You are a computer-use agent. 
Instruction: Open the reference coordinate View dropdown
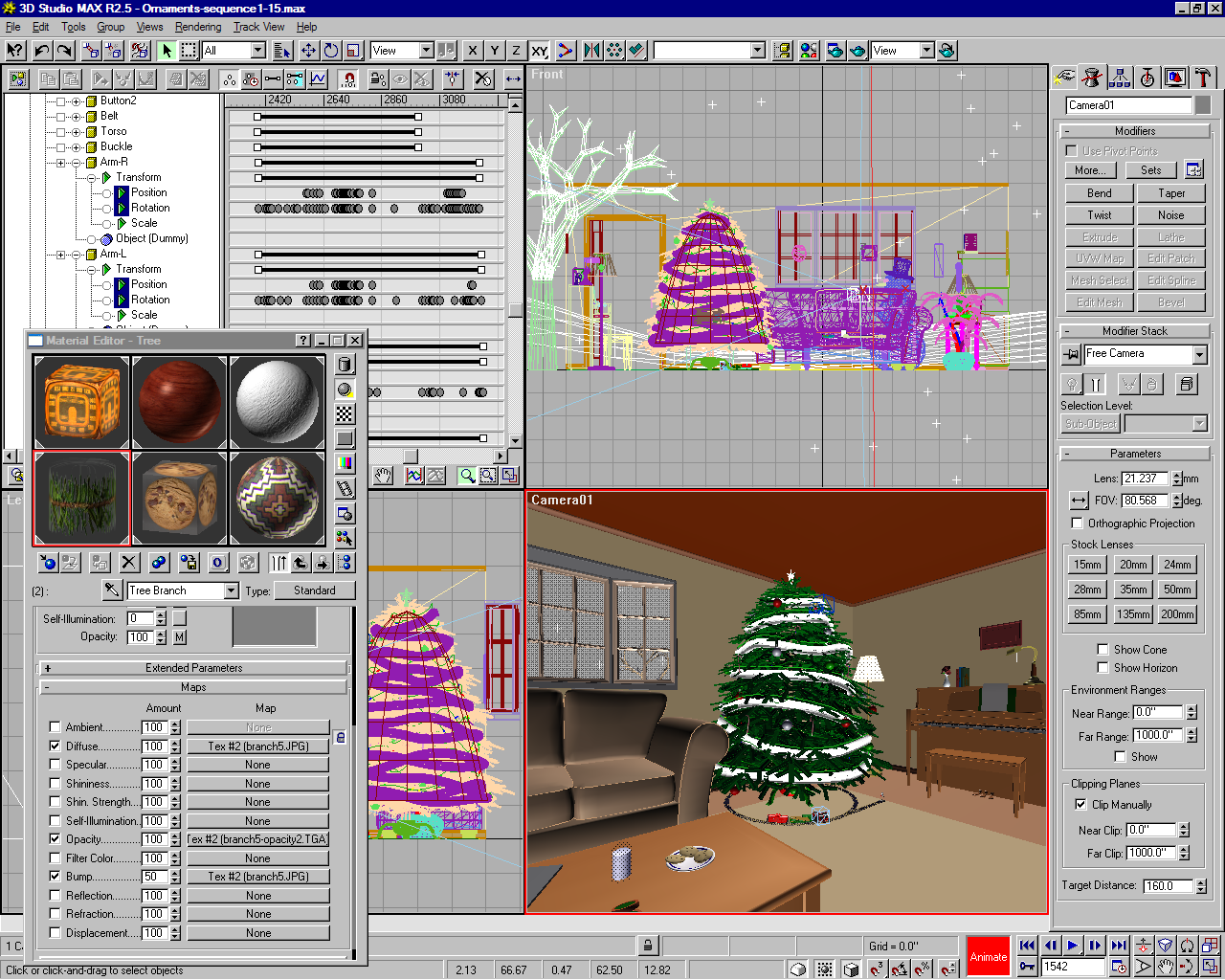point(426,51)
